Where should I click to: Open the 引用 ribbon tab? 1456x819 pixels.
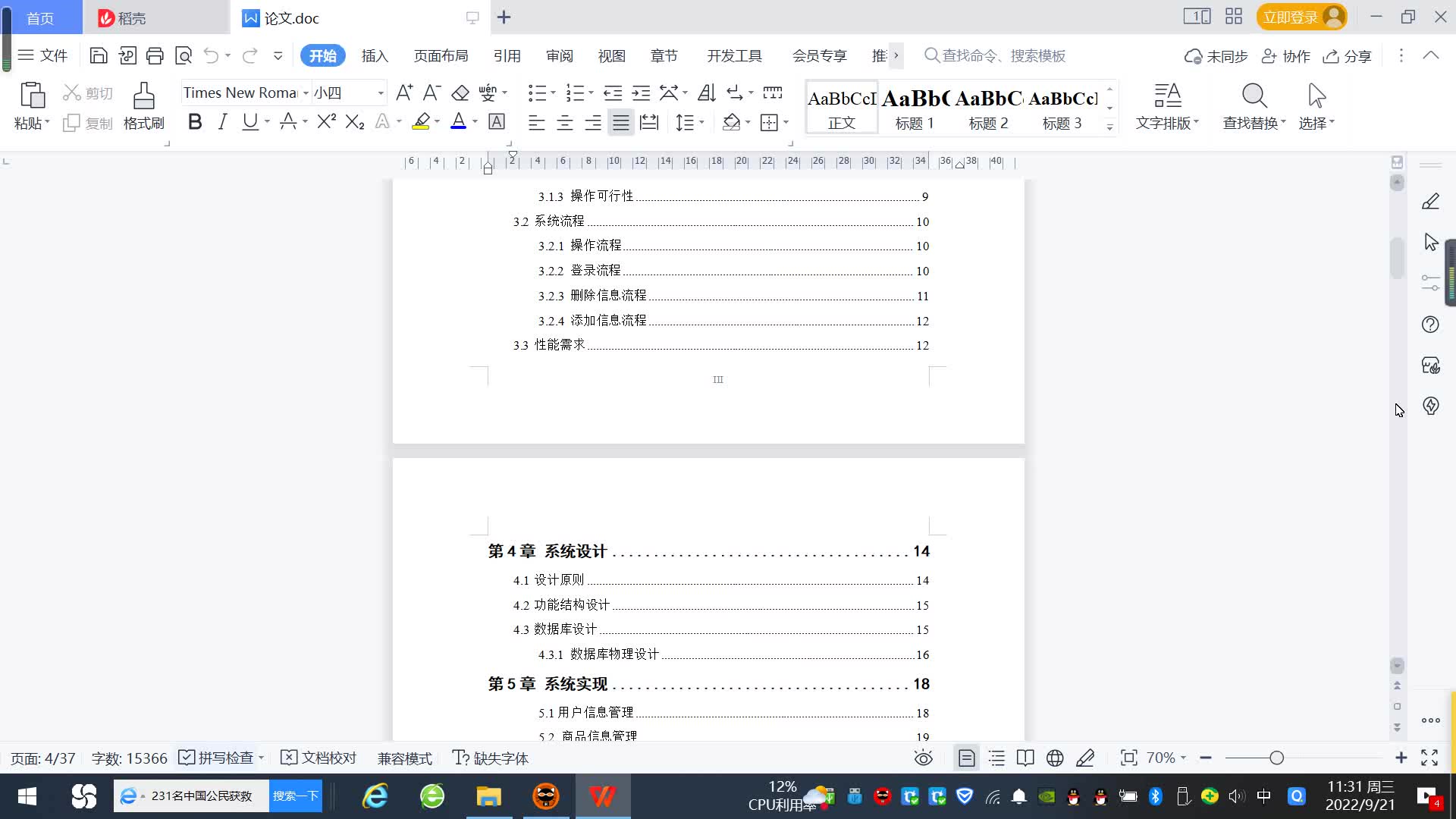tap(507, 55)
